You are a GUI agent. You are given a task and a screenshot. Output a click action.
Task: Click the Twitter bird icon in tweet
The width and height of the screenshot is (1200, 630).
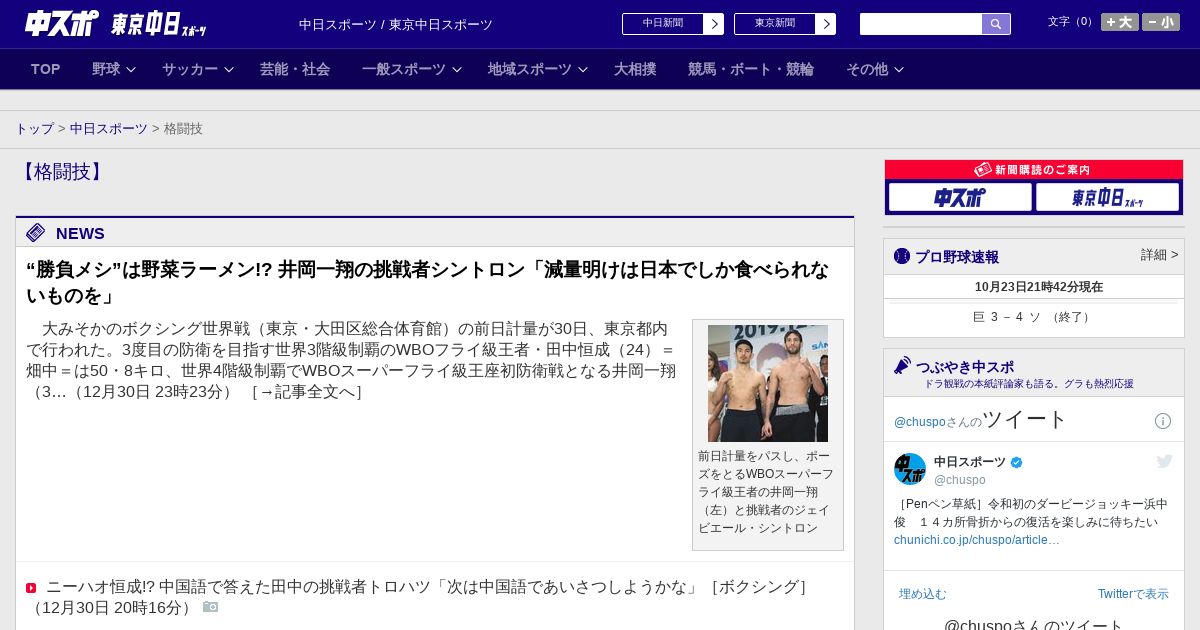1164,461
